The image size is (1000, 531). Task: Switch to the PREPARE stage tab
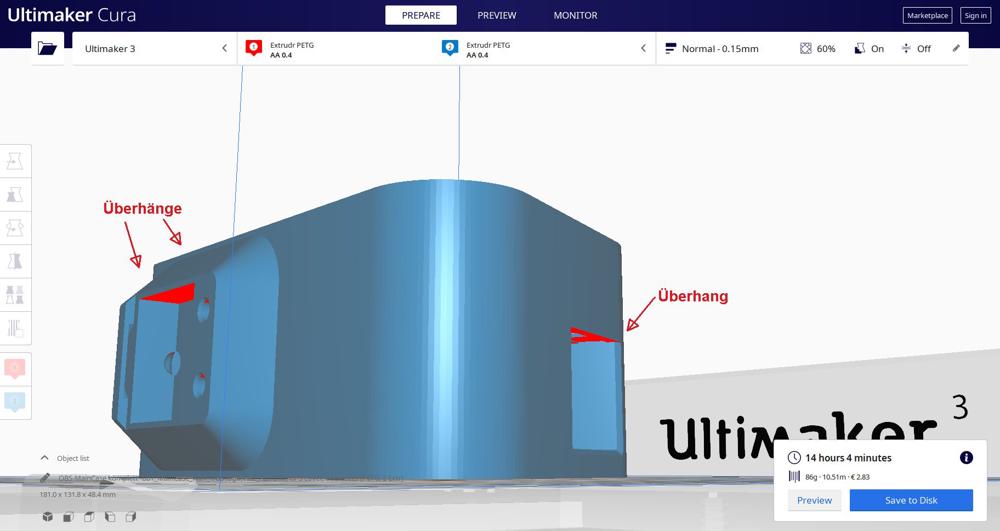[421, 15]
